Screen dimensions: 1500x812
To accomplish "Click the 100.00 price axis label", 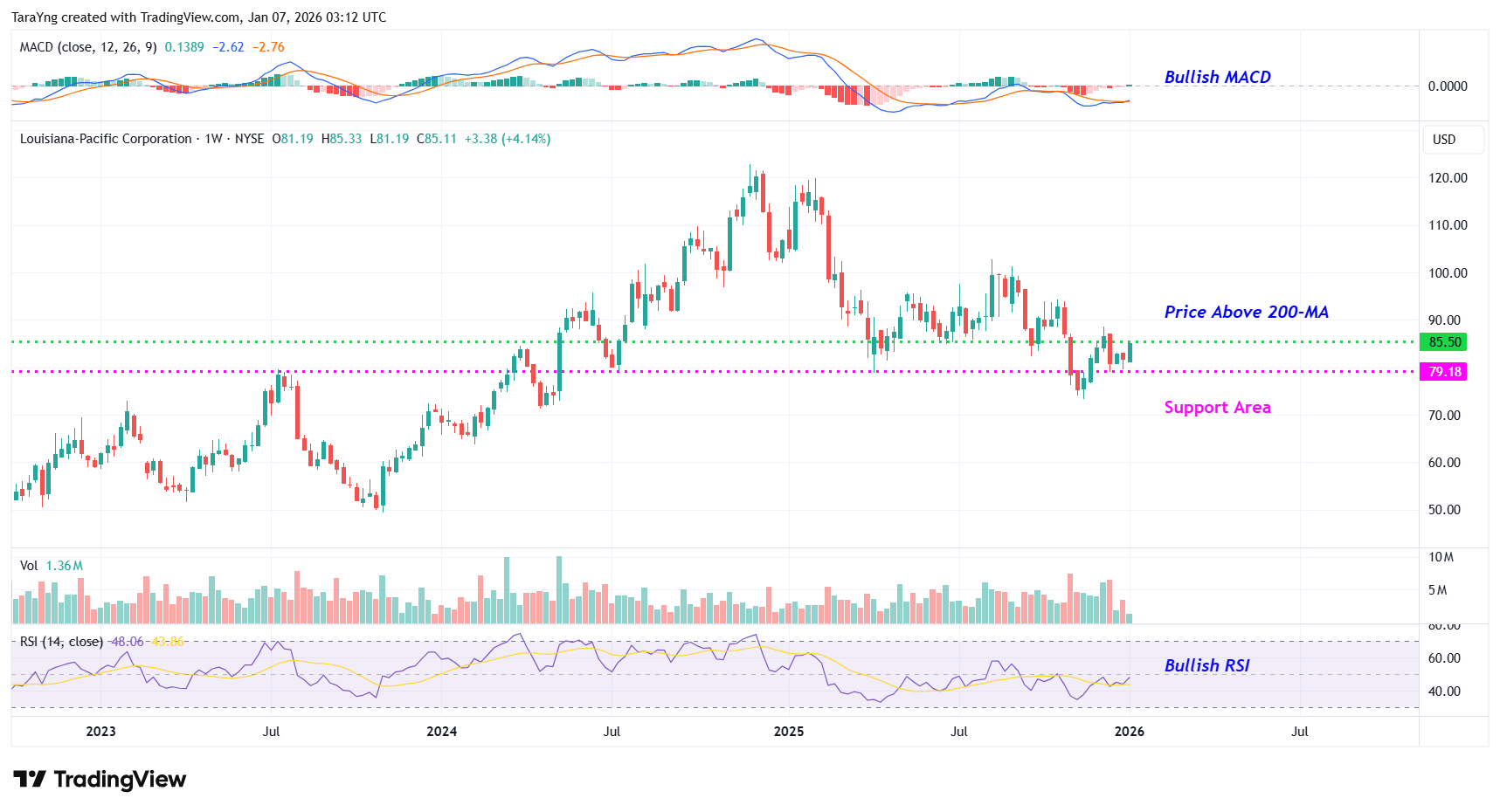I will pyautogui.click(x=1447, y=273).
